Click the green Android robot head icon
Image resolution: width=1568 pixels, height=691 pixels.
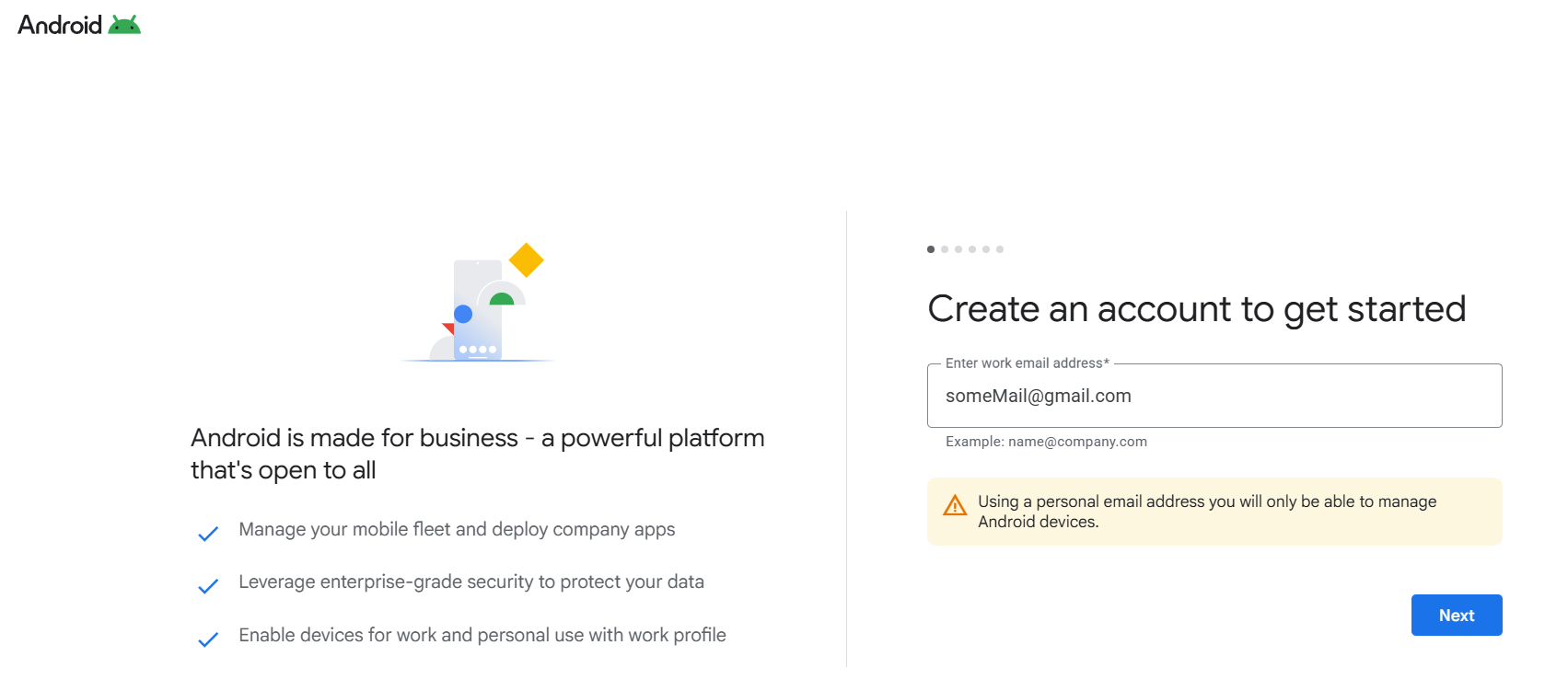pos(124,25)
